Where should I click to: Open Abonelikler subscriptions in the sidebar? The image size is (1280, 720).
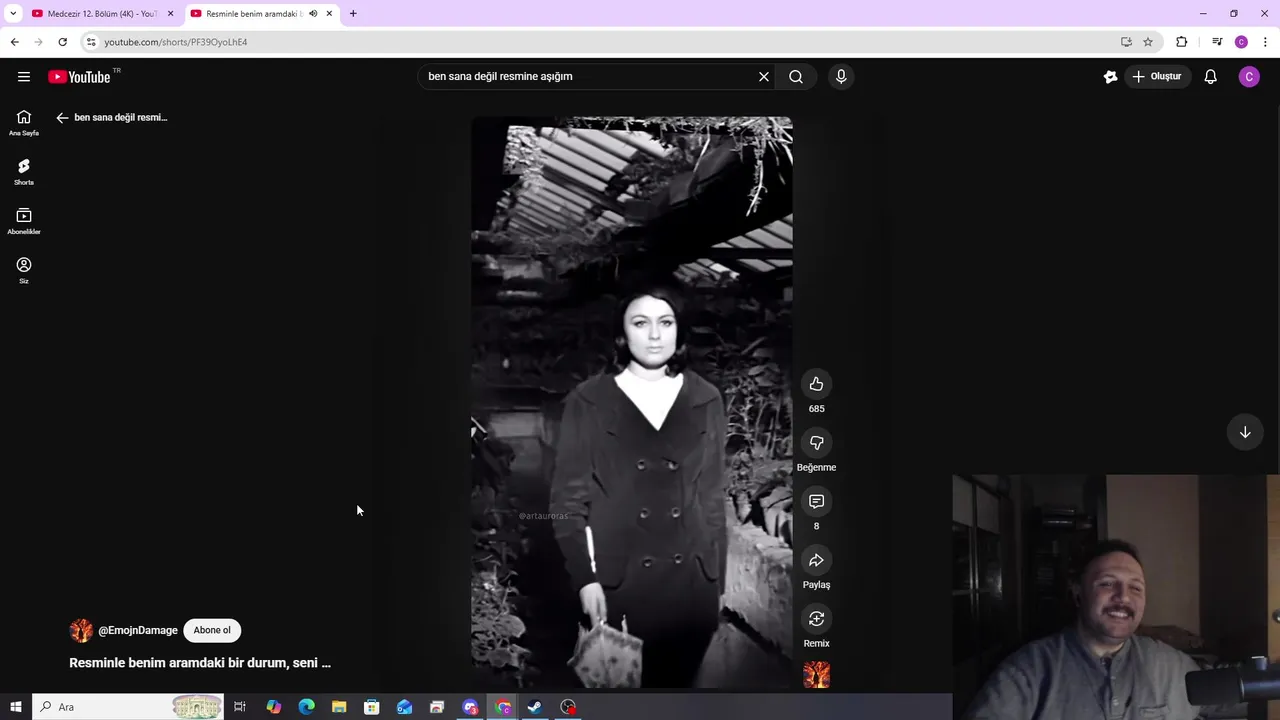(x=24, y=221)
